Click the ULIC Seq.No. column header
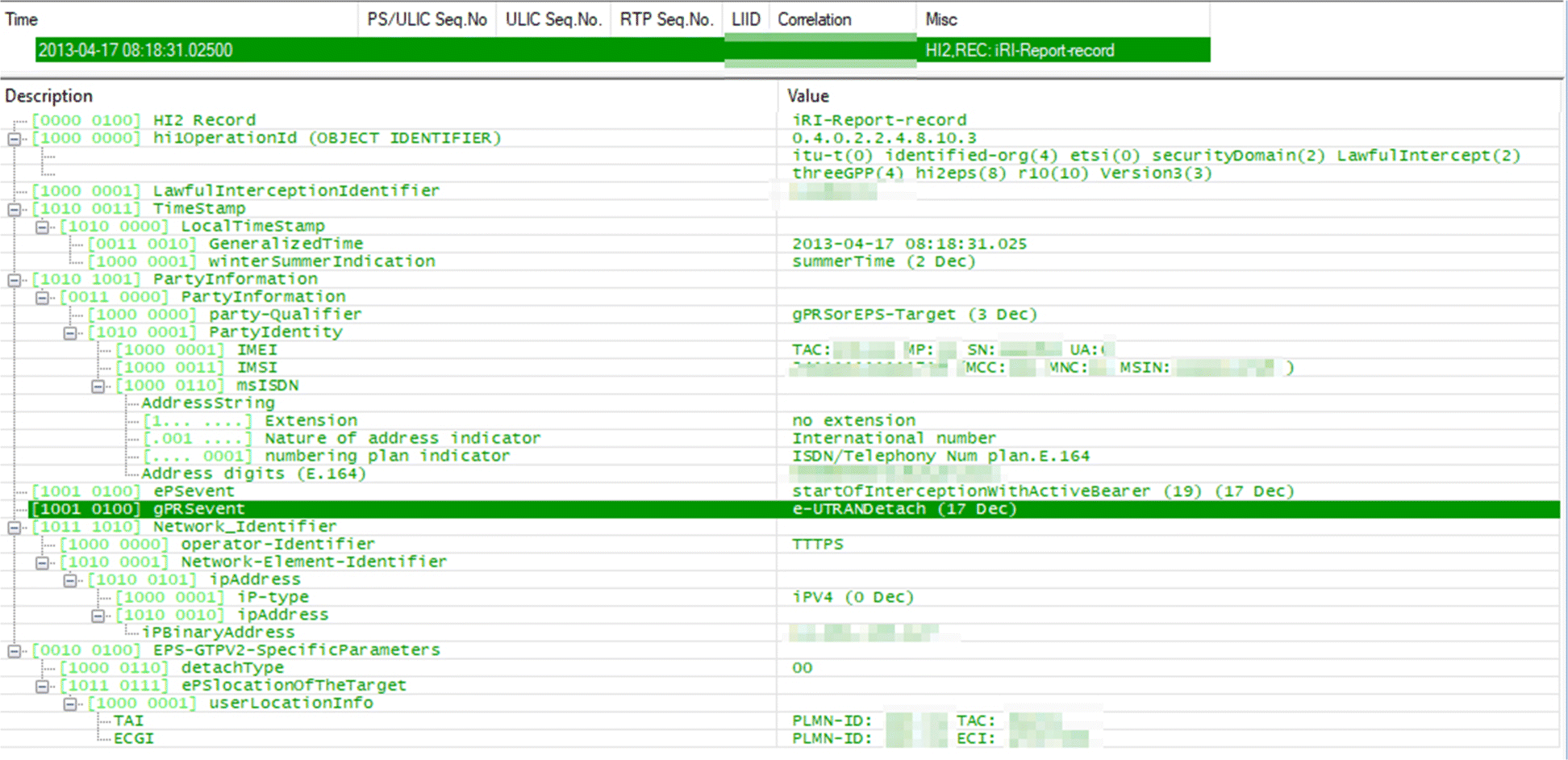 point(553,19)
